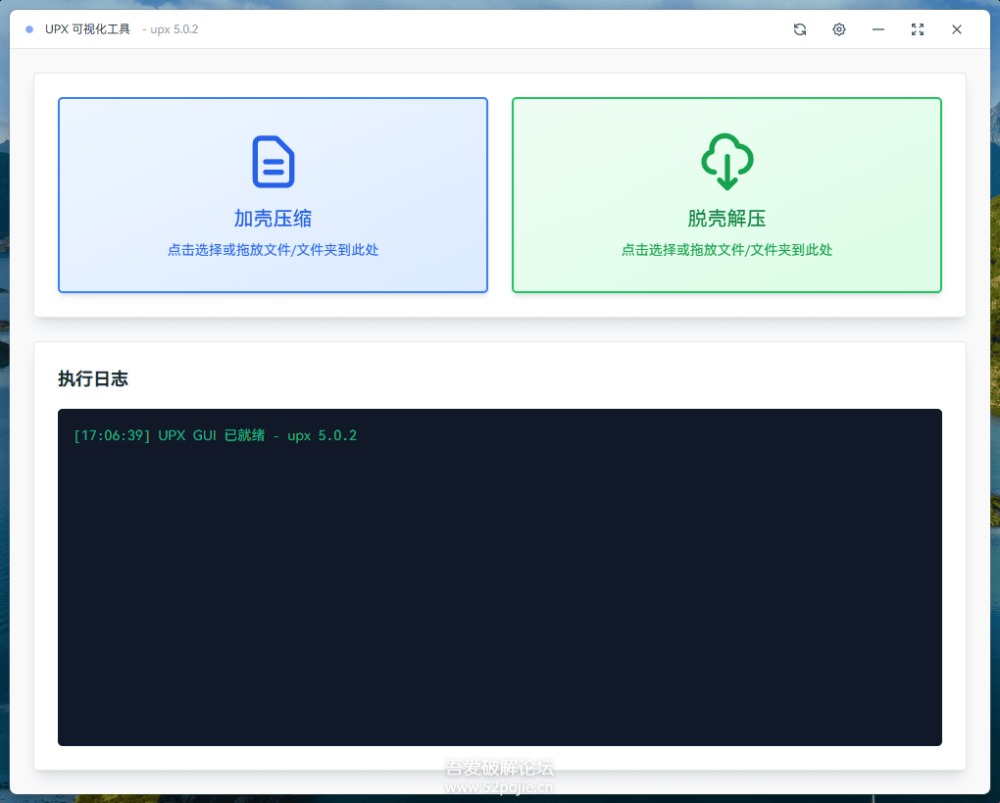Select the 脱壳解压 title text
This screenshot has height=803, width=1000.
pyautogui.click(x=727, y=219)
